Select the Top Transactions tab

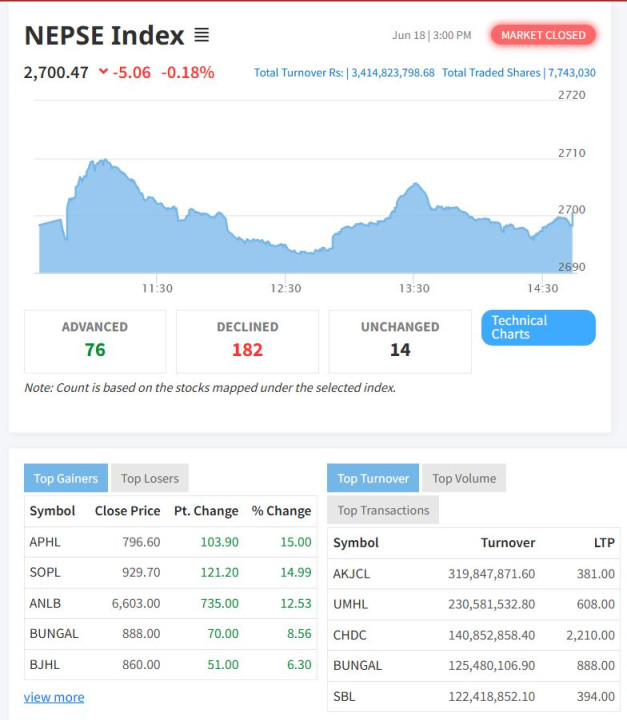[x=383, y=510]
